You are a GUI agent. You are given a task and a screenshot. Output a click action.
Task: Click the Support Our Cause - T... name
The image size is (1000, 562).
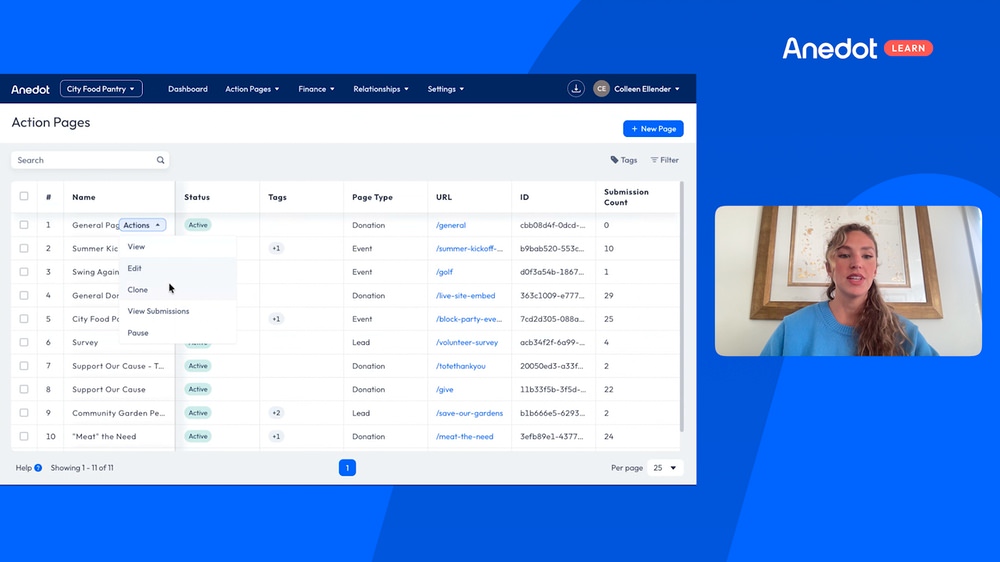(x=118, y=366)
